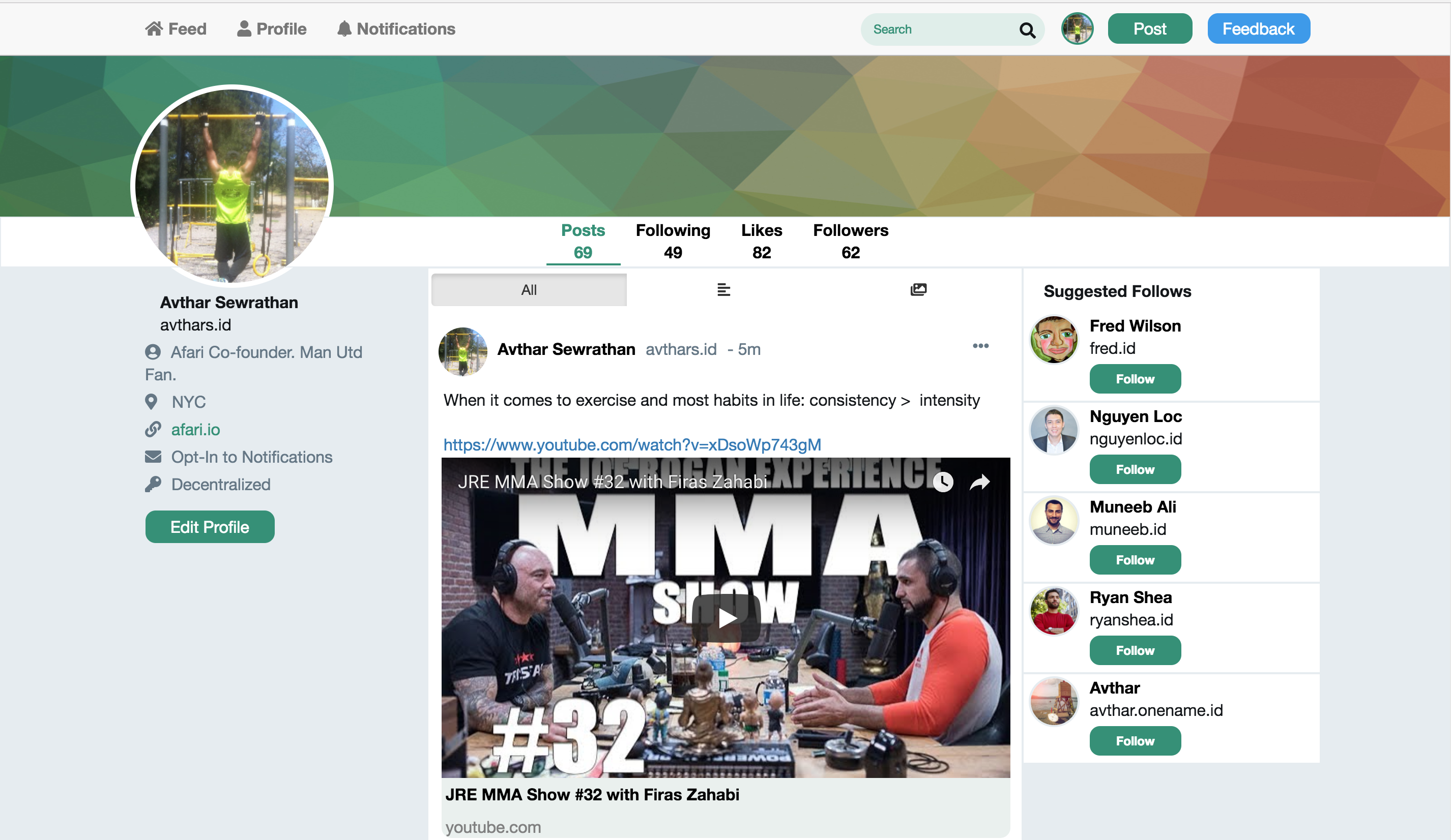
Task: Click the Watch Later clock icon
Action: click(x=943, y=482)
